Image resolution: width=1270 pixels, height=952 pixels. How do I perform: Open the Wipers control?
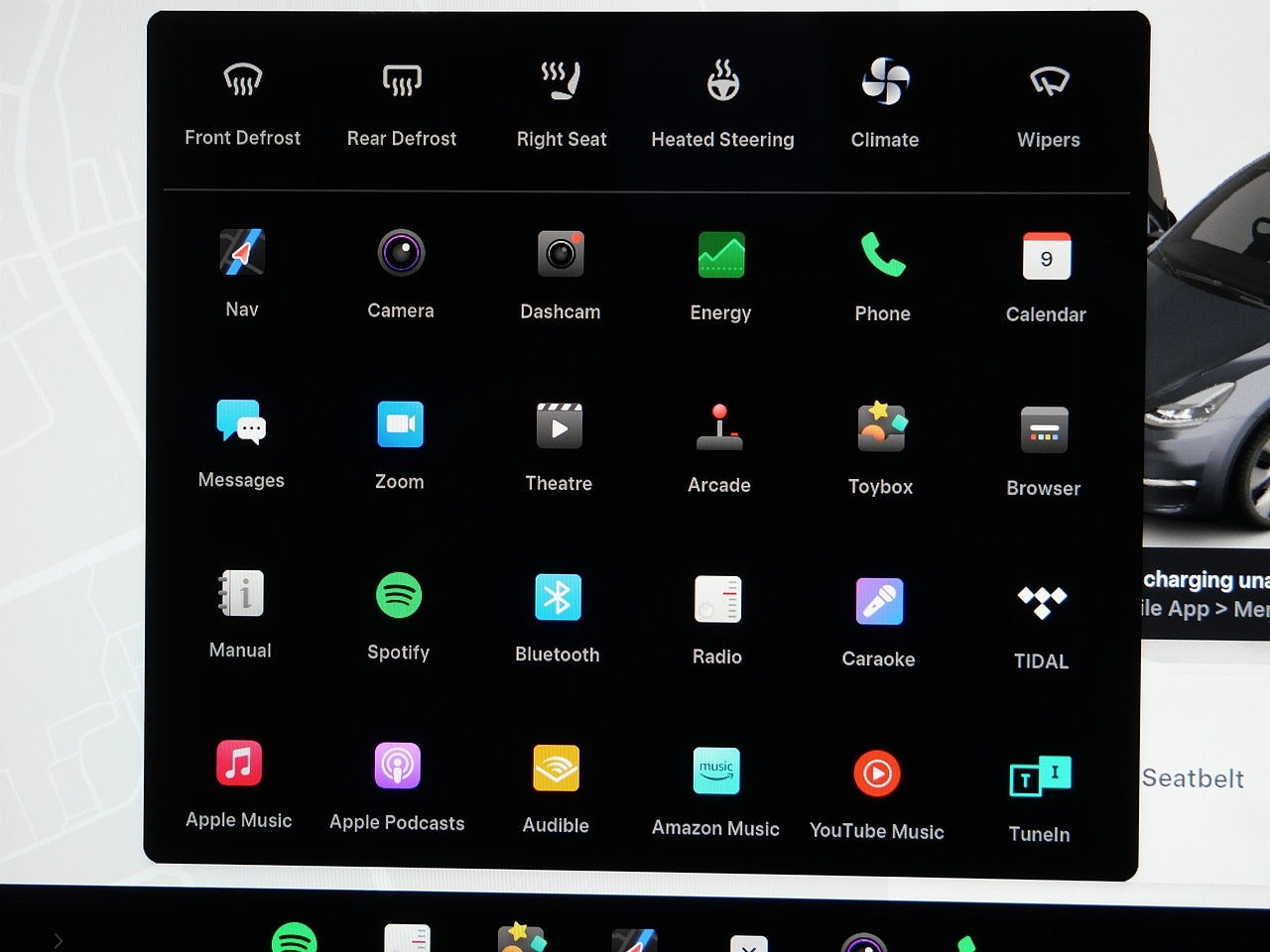(x=1049, y=81)
